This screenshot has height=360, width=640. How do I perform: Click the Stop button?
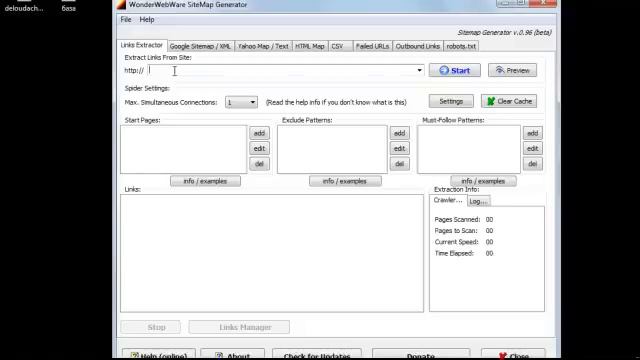coord(151,327)
